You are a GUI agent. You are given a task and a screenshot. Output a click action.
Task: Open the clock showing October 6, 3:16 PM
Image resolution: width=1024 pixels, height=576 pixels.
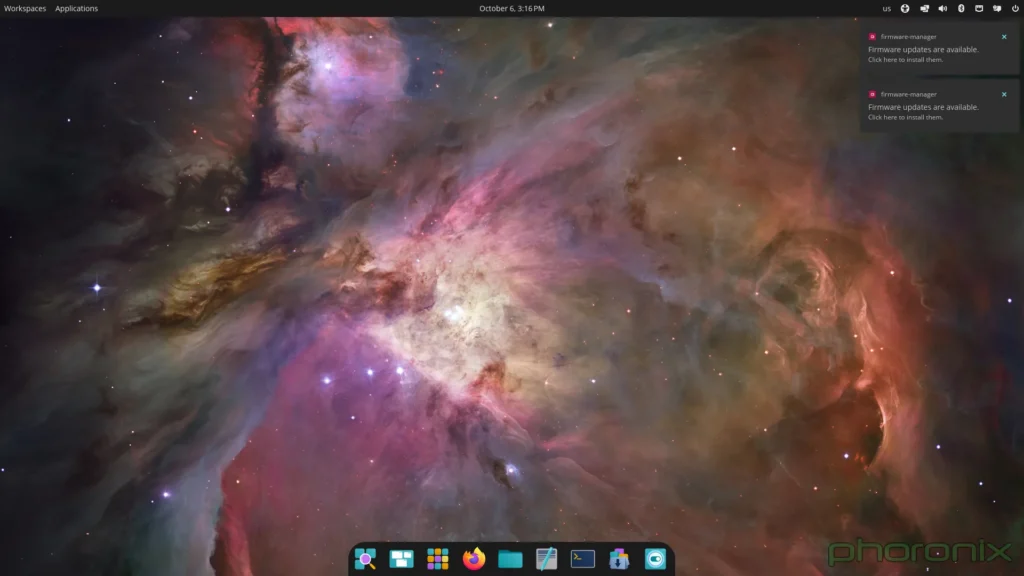click(512, 8)
